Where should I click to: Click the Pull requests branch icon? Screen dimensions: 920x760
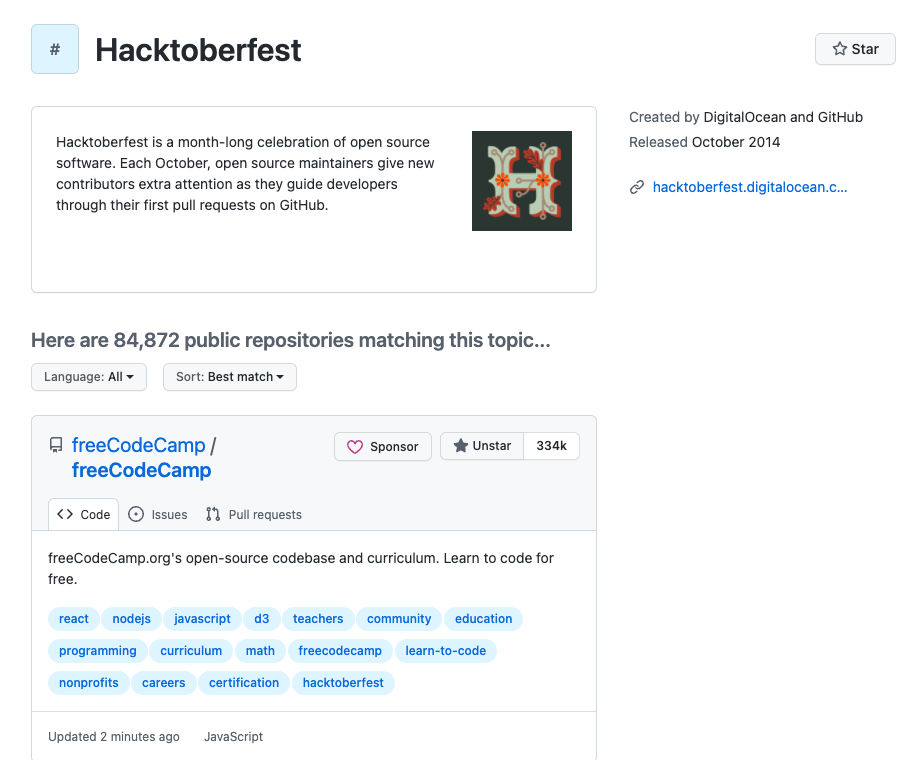point(213,515)
